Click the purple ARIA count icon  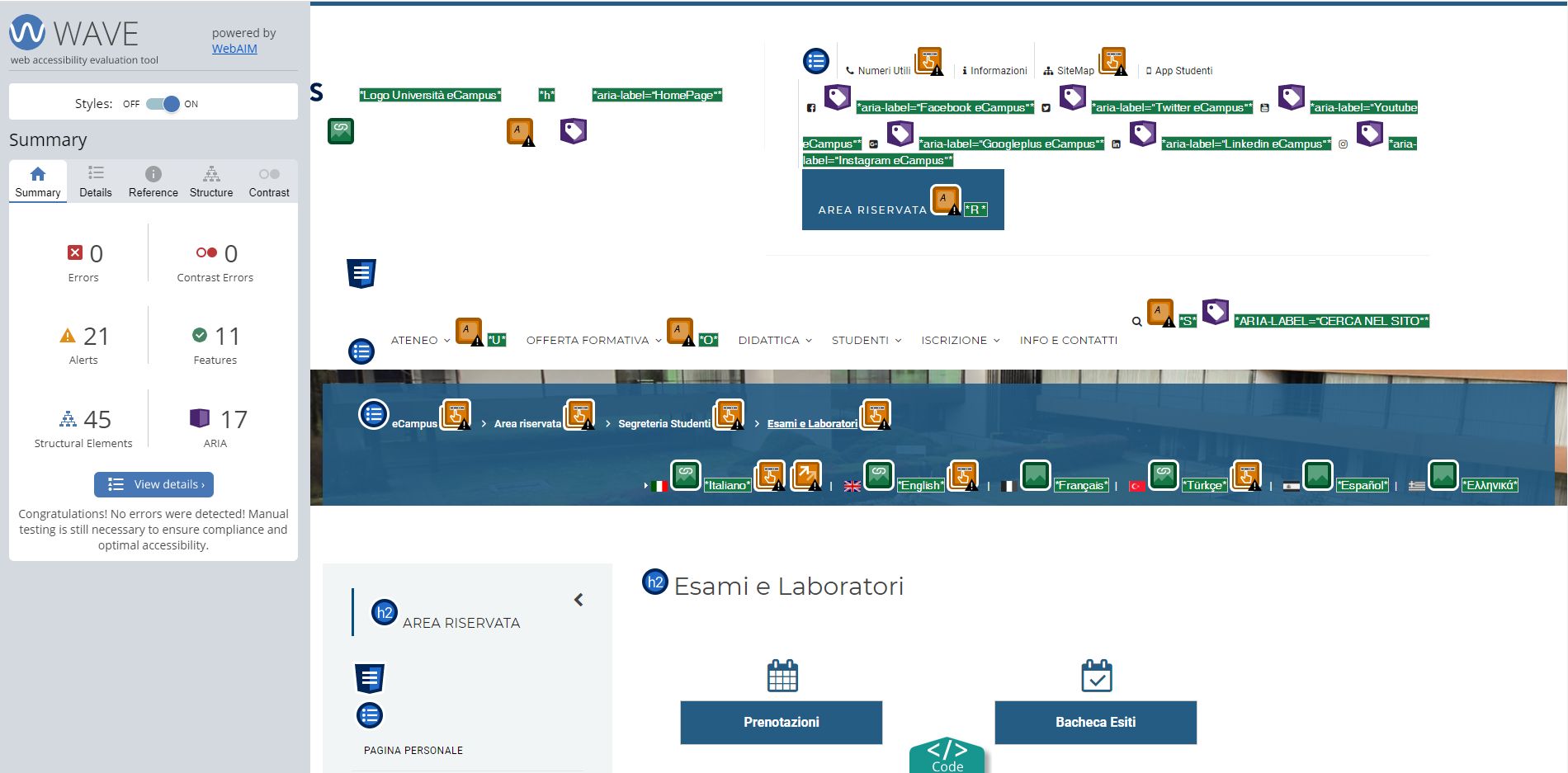(200, 418)
